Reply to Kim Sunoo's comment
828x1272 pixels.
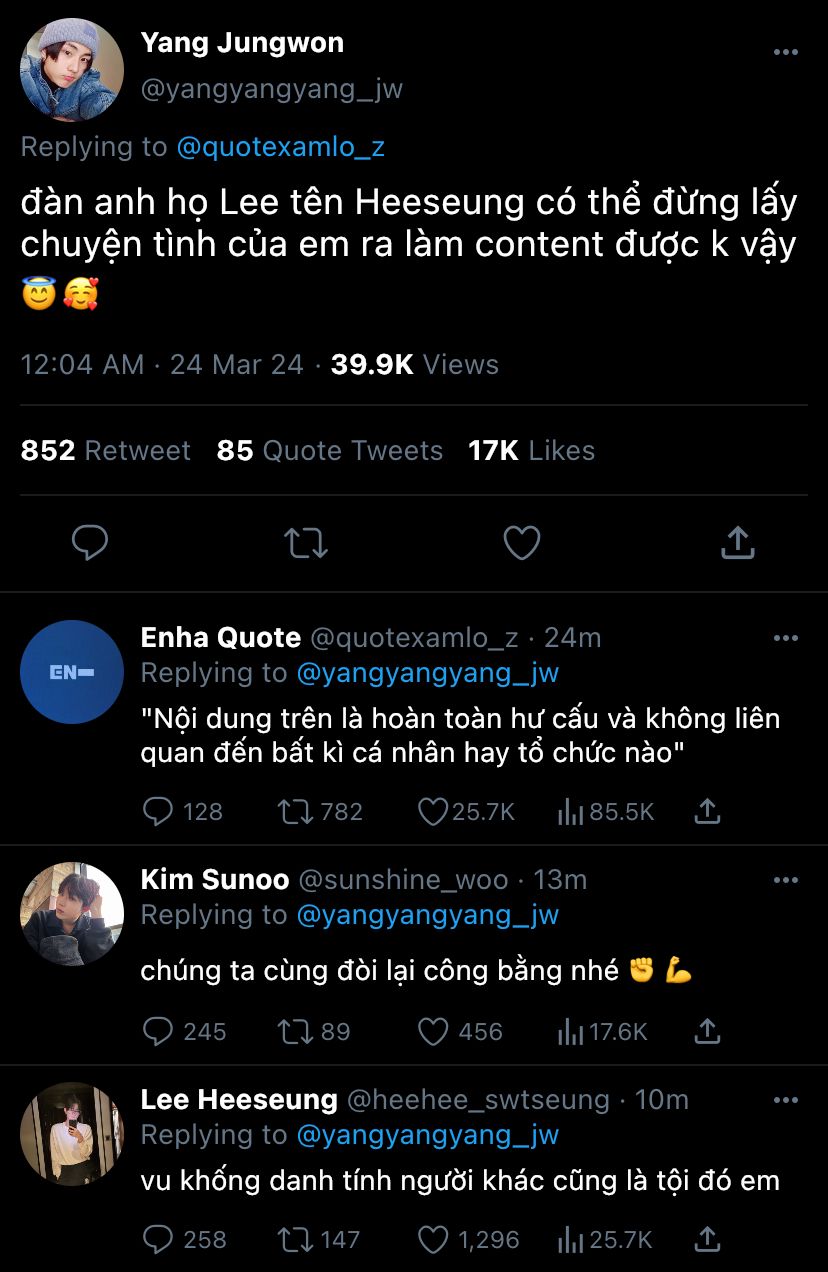coord(158,1031)
